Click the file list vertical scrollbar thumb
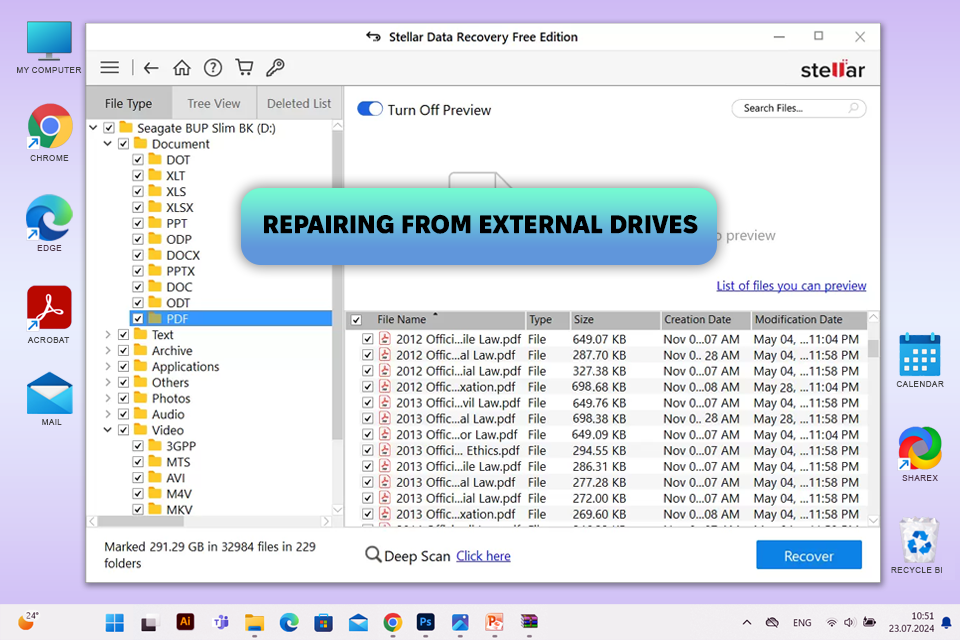The image size is (960, 640). point(873,348)
